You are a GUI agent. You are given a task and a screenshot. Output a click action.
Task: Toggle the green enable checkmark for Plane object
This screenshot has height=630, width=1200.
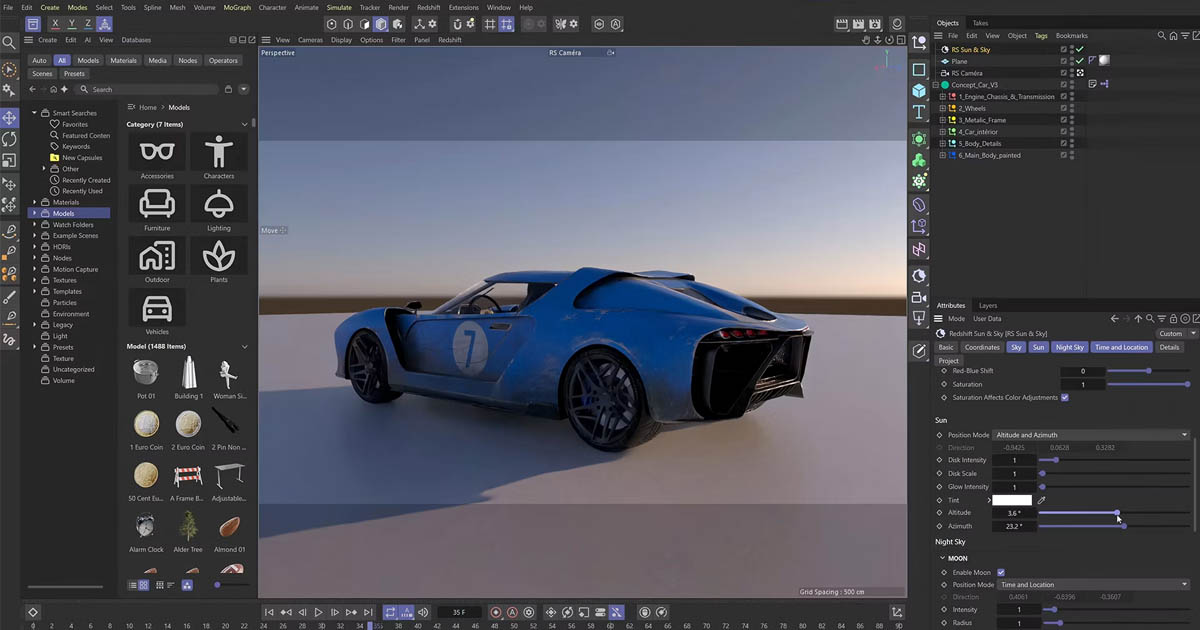1080,61
